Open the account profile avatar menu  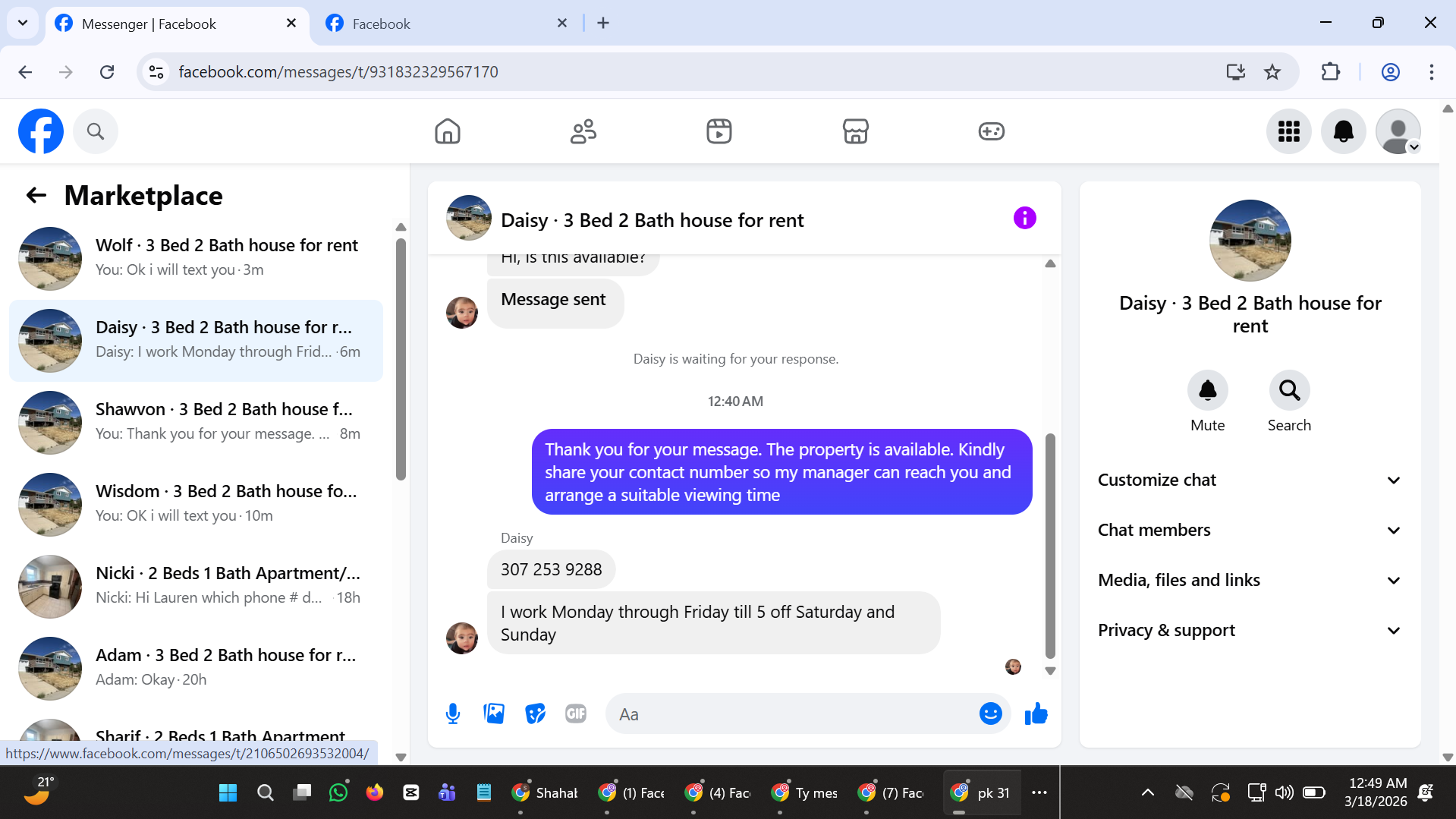1398,131
